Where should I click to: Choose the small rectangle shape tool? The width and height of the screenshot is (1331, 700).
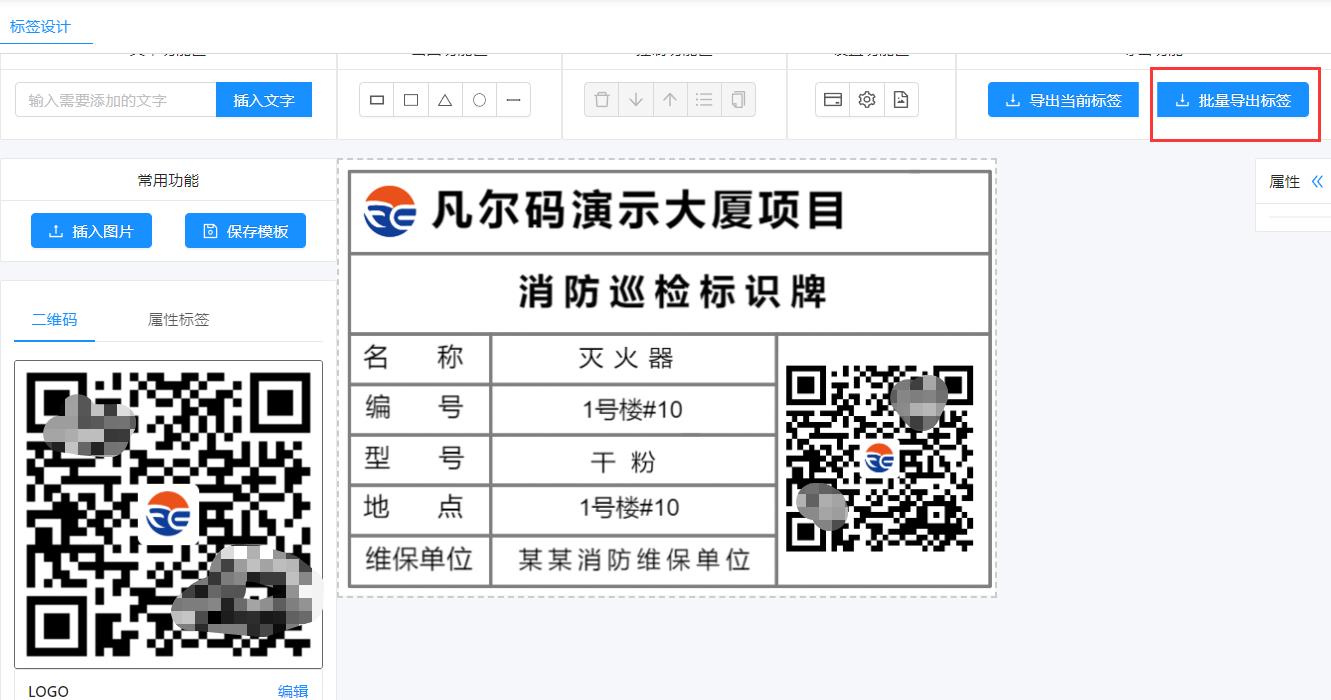(x=377, y=100)
